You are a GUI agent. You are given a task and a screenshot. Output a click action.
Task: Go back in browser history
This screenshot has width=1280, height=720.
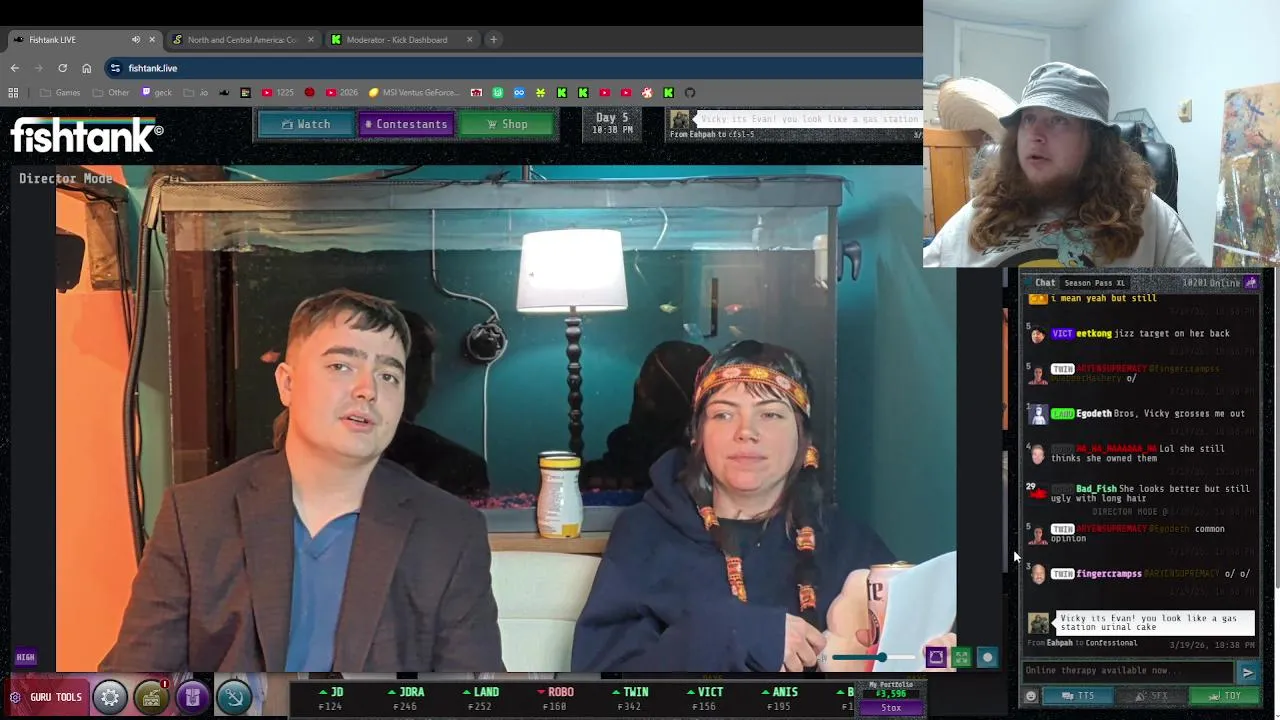coord(14,68)
